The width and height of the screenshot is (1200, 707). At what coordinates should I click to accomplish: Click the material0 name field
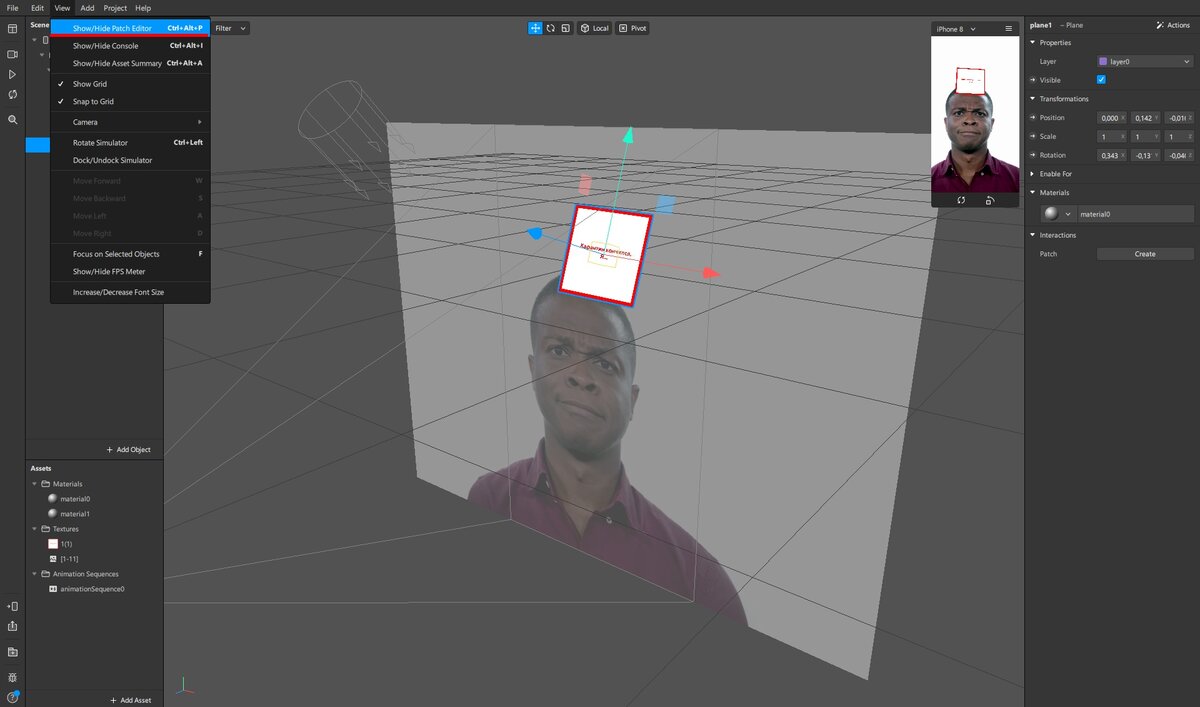pyautogui.click(x=1136, y=214)
